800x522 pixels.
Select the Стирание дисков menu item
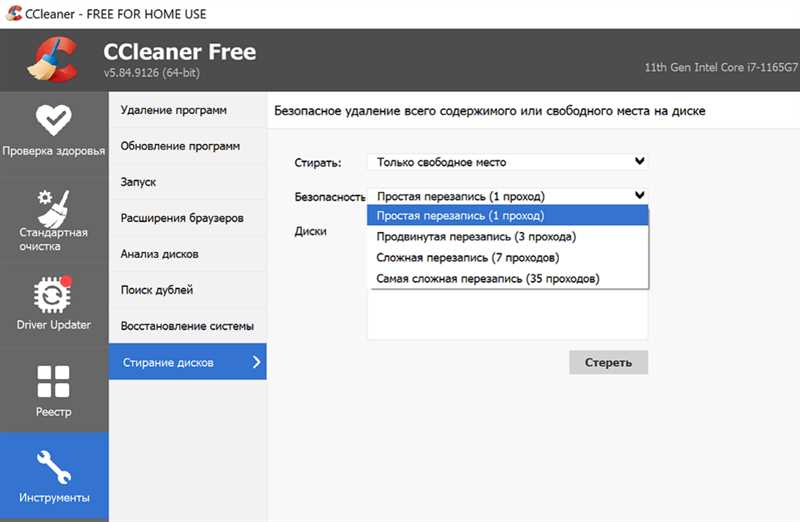click(x=188, y=362)
